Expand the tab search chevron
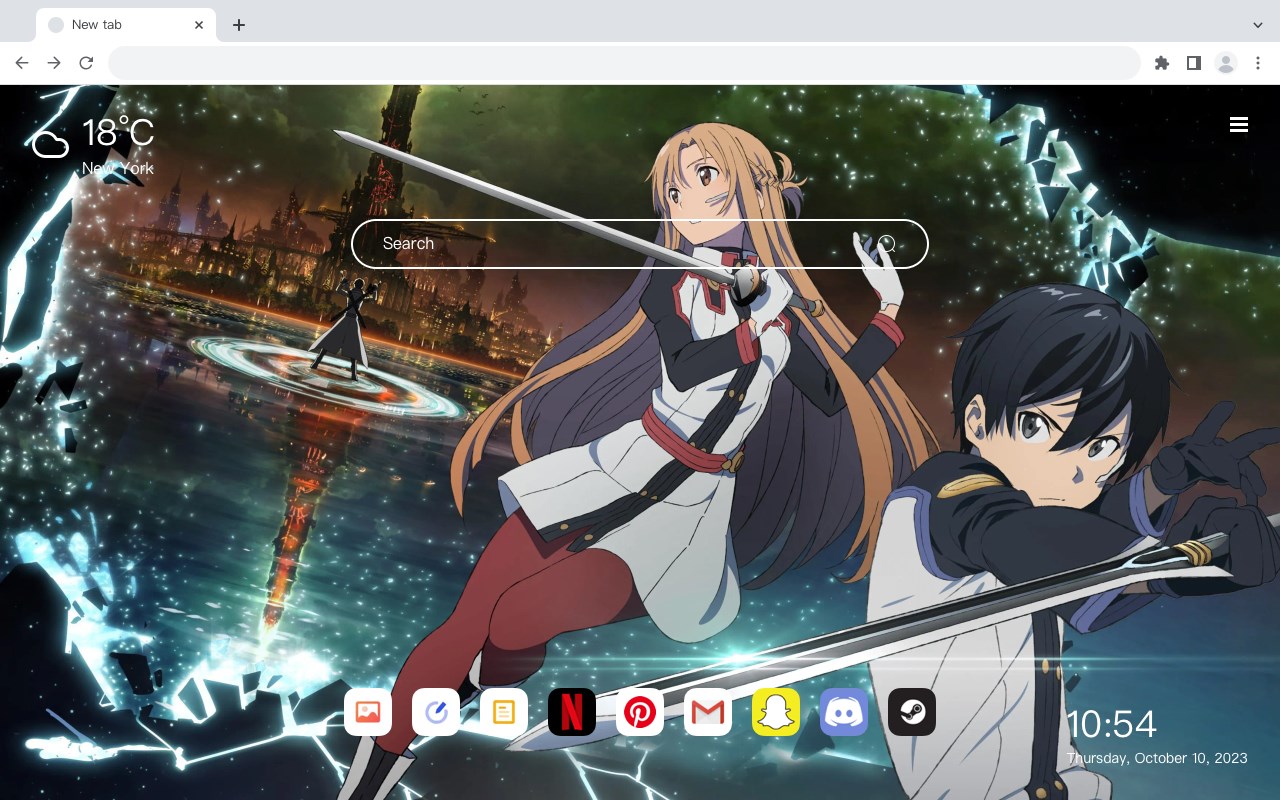1280x800 pixels. pos(1258,25)
